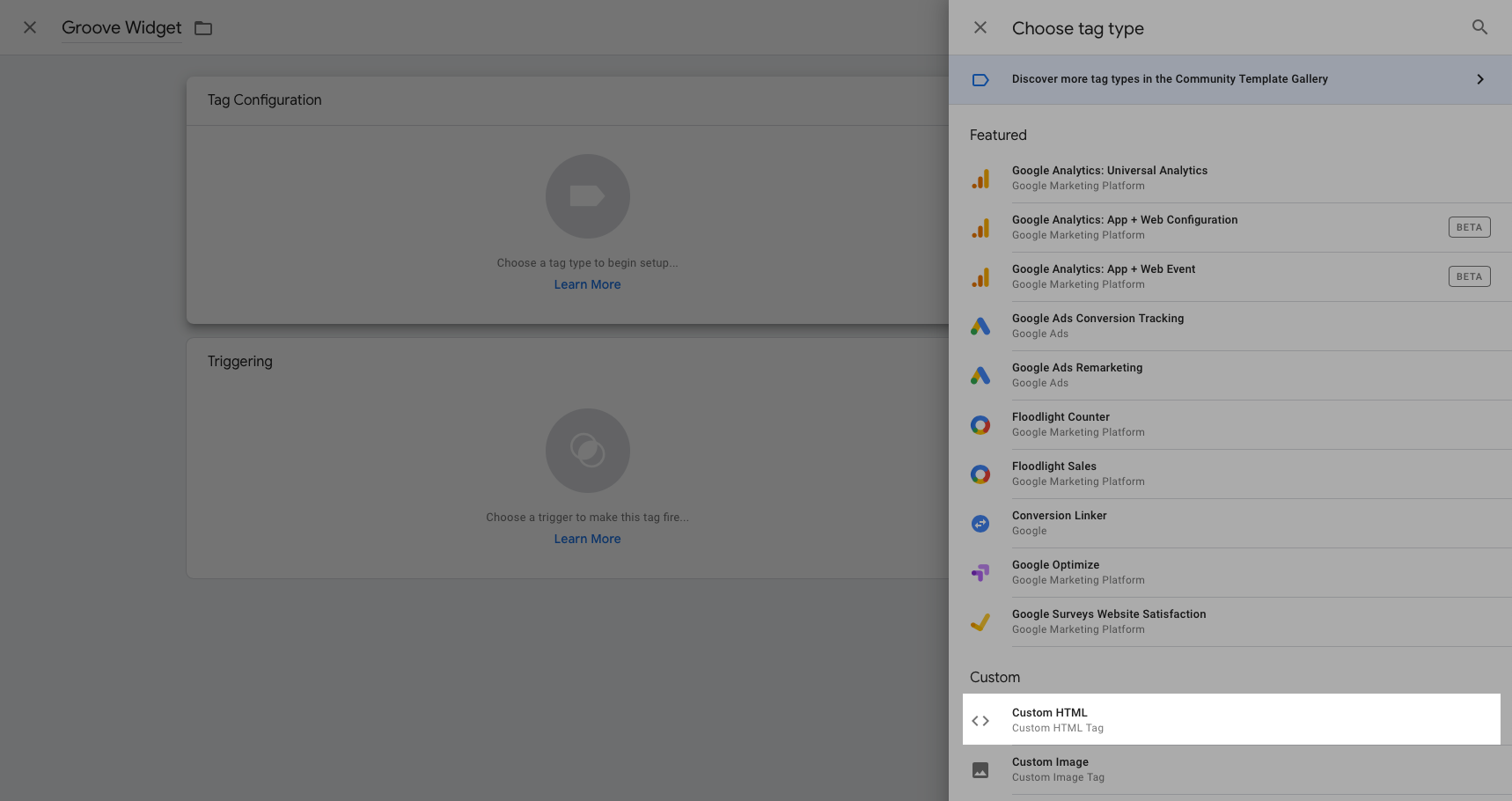Choose Custom HTML tag type

pos(1231,720)
